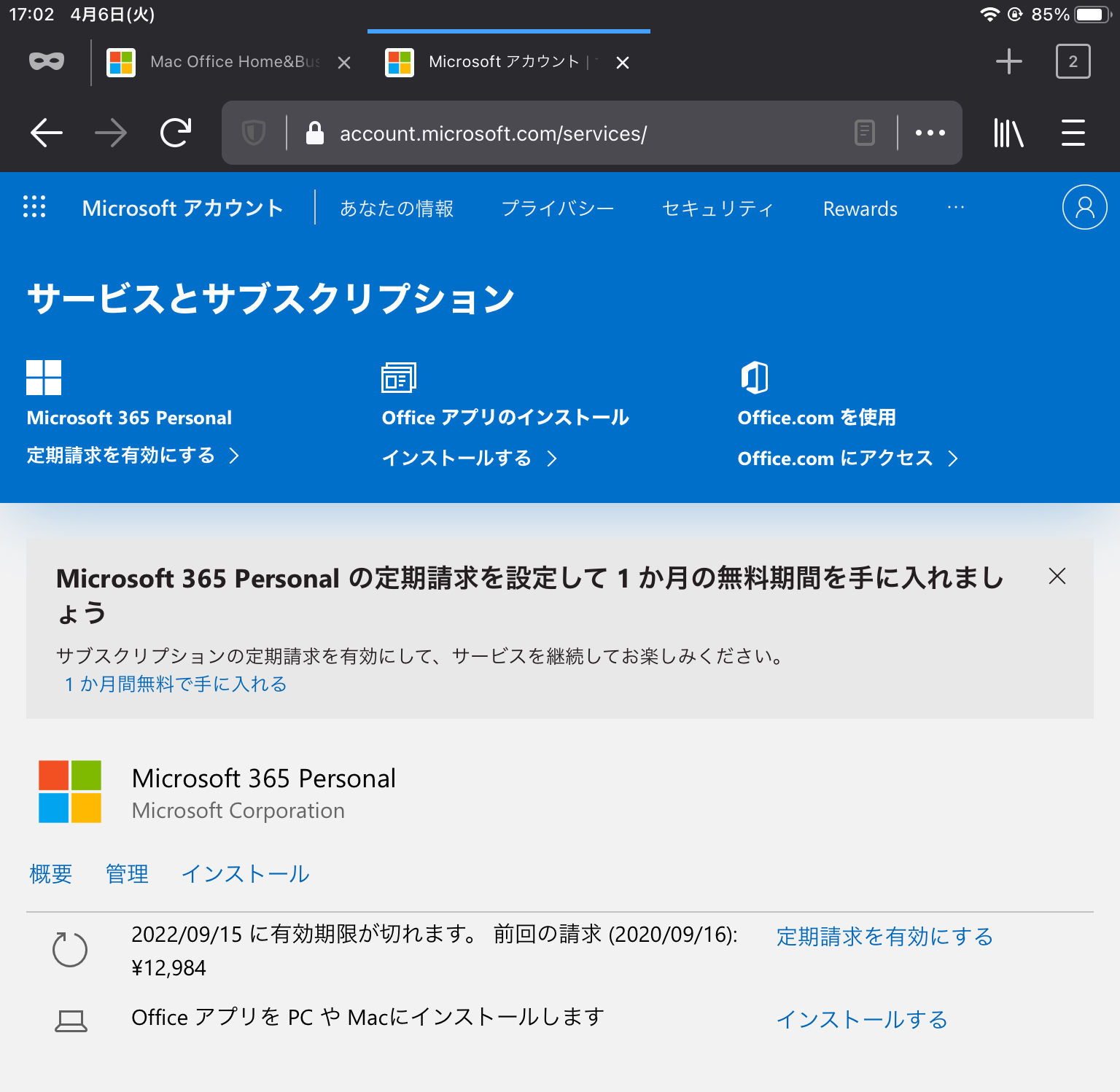The image size is (1120, 1092).
Task: Open セキュリティ in the navigation bar
Action: (x=718, y=208)
